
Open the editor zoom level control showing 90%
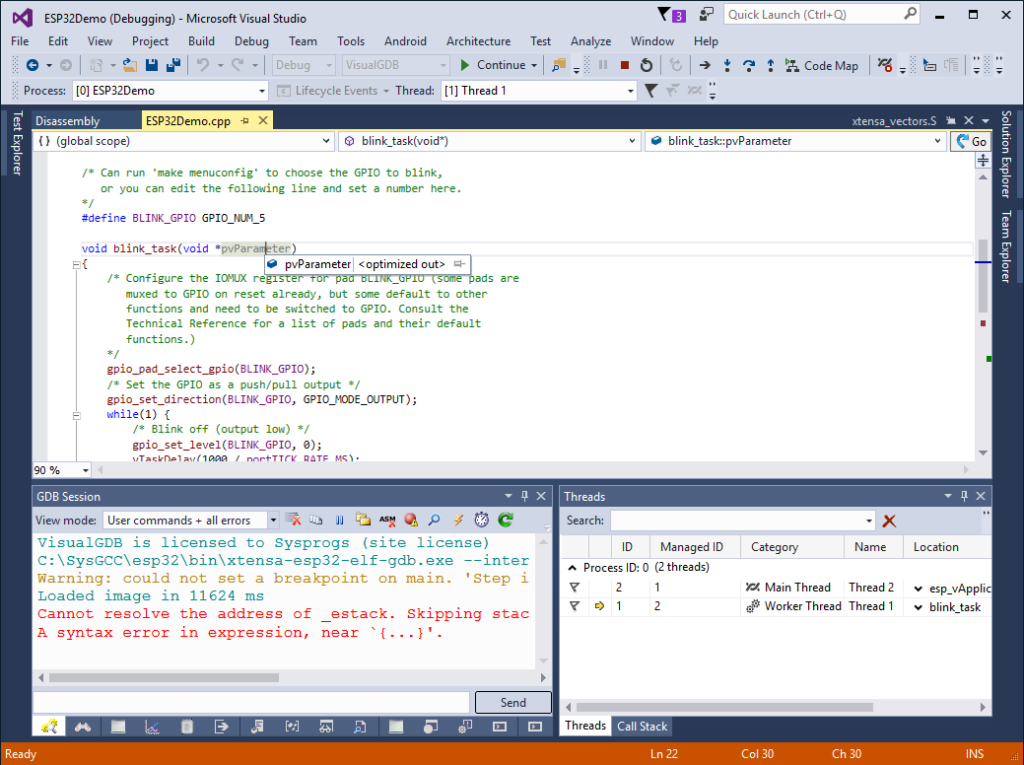(x=59, y=469)
